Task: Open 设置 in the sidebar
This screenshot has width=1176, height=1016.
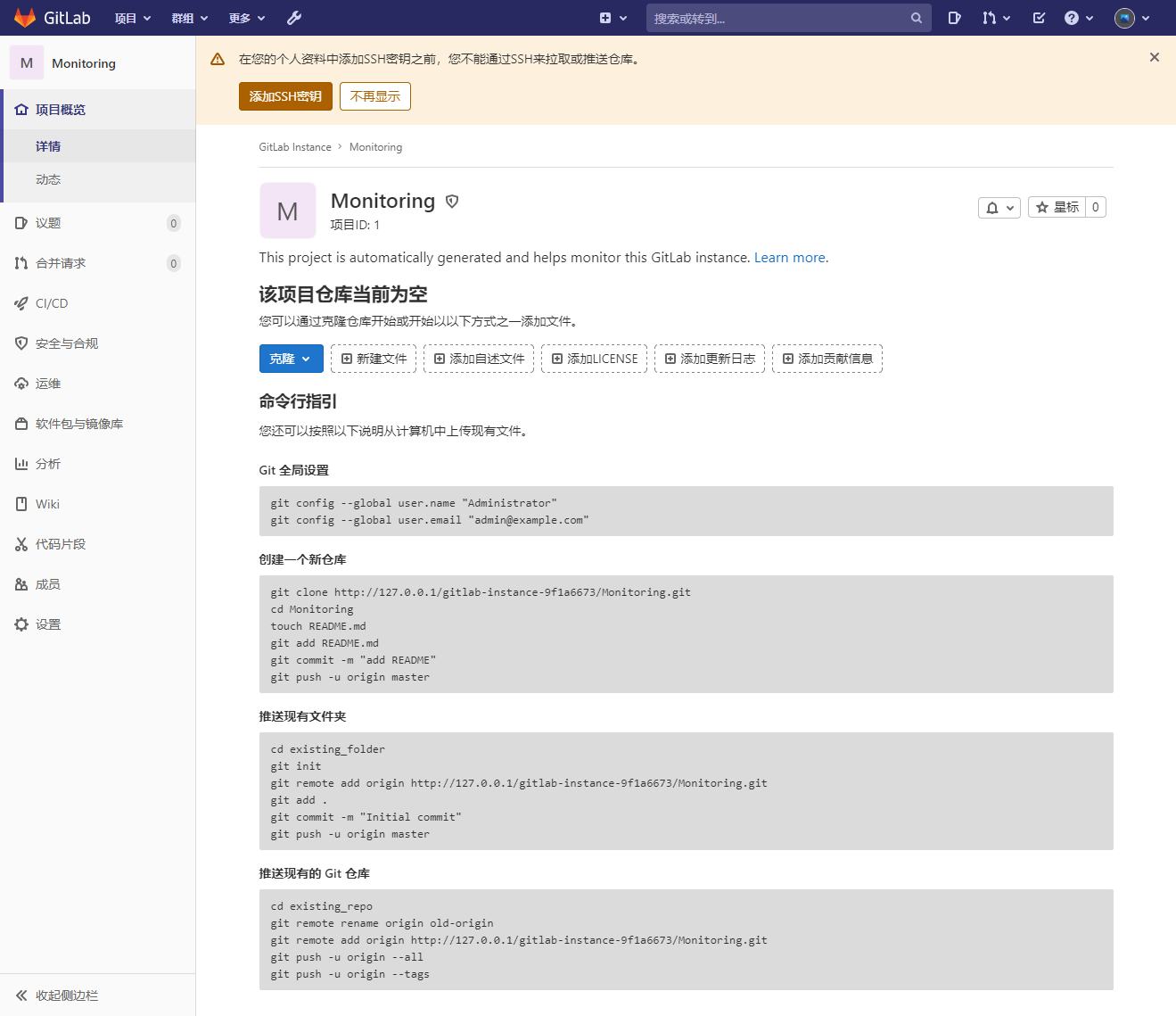Action: click(x=98, y=624)
